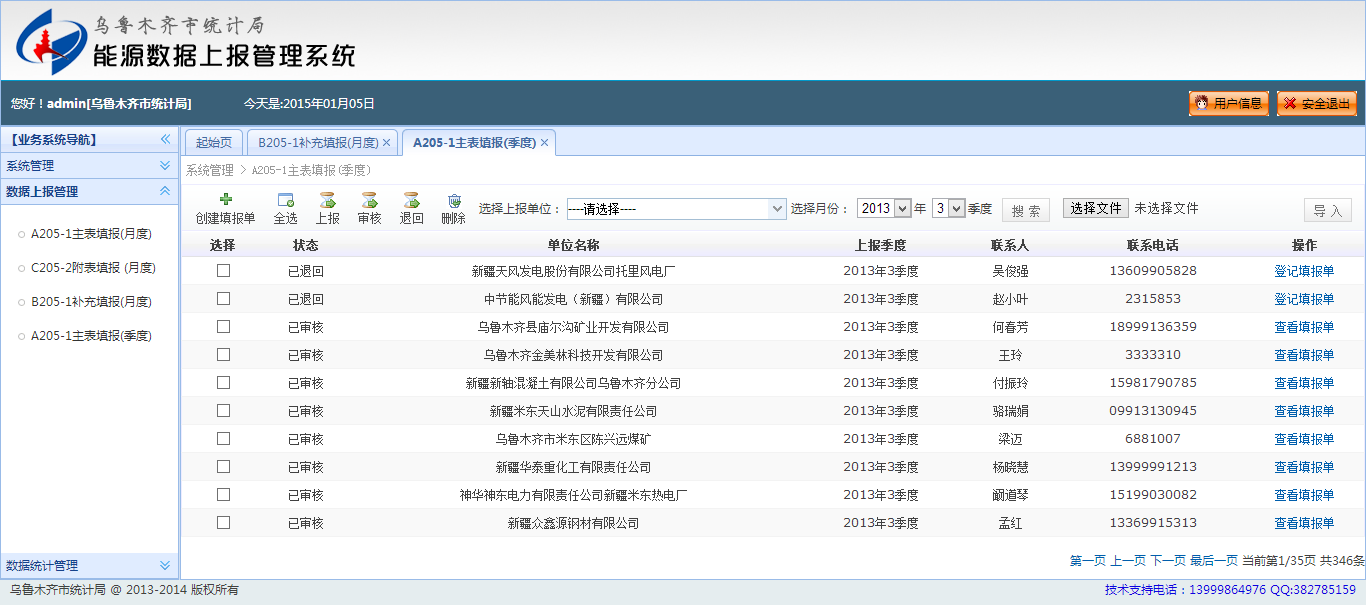Click contact name 杨晓慧
The image size is (1366, 605).
coord(1010,467)
